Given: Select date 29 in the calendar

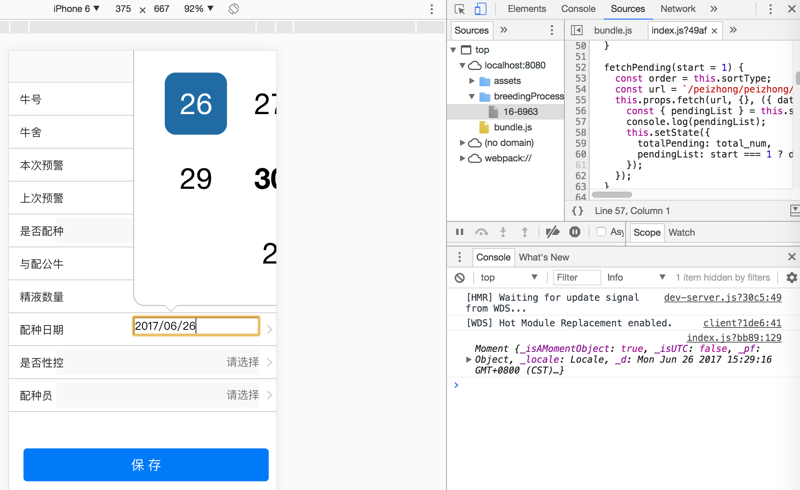Looking at the screenshot, I should point(196,179).
